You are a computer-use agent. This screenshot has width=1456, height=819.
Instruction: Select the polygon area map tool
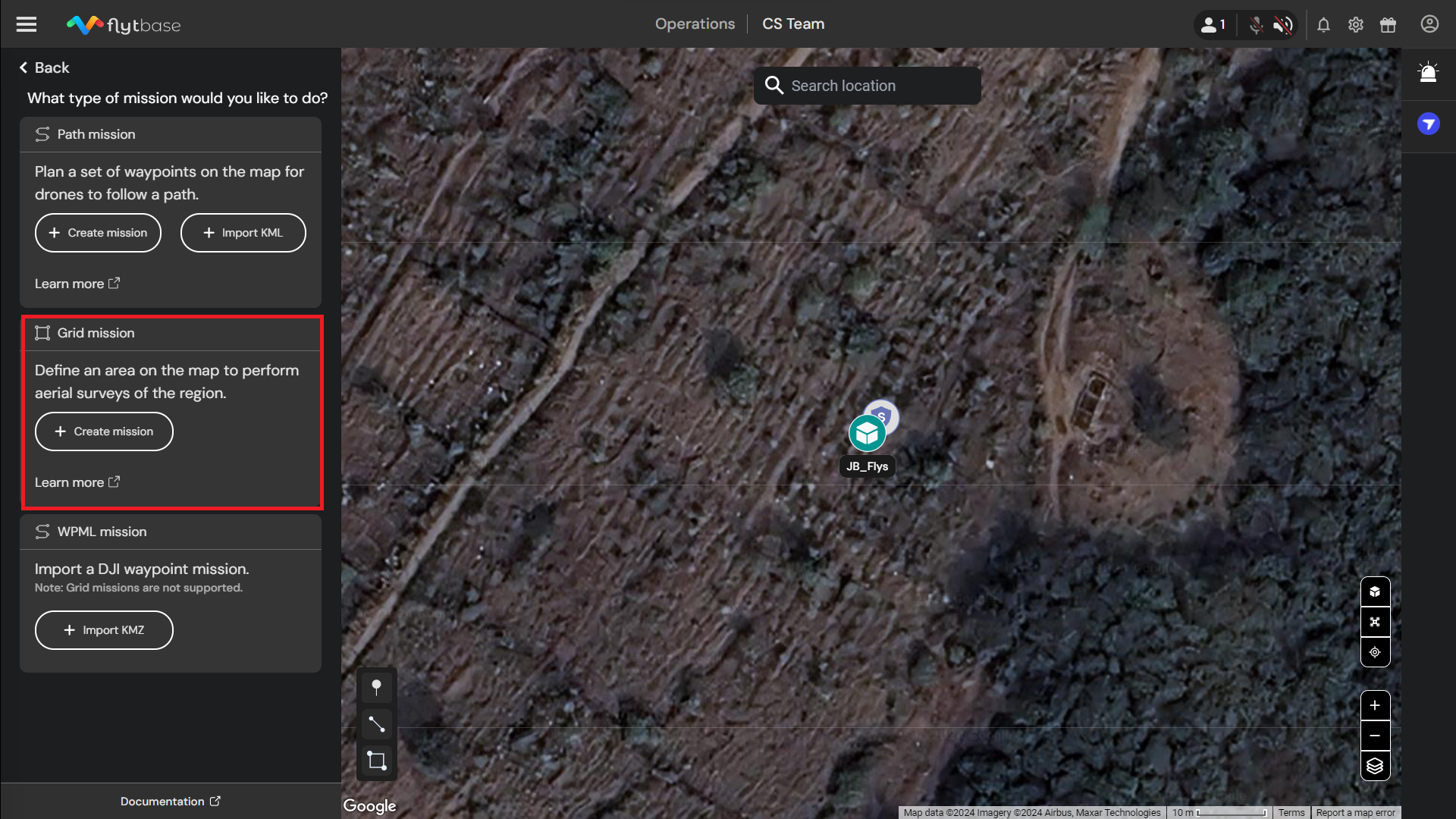pyautogui.click(x=376, y=761)
